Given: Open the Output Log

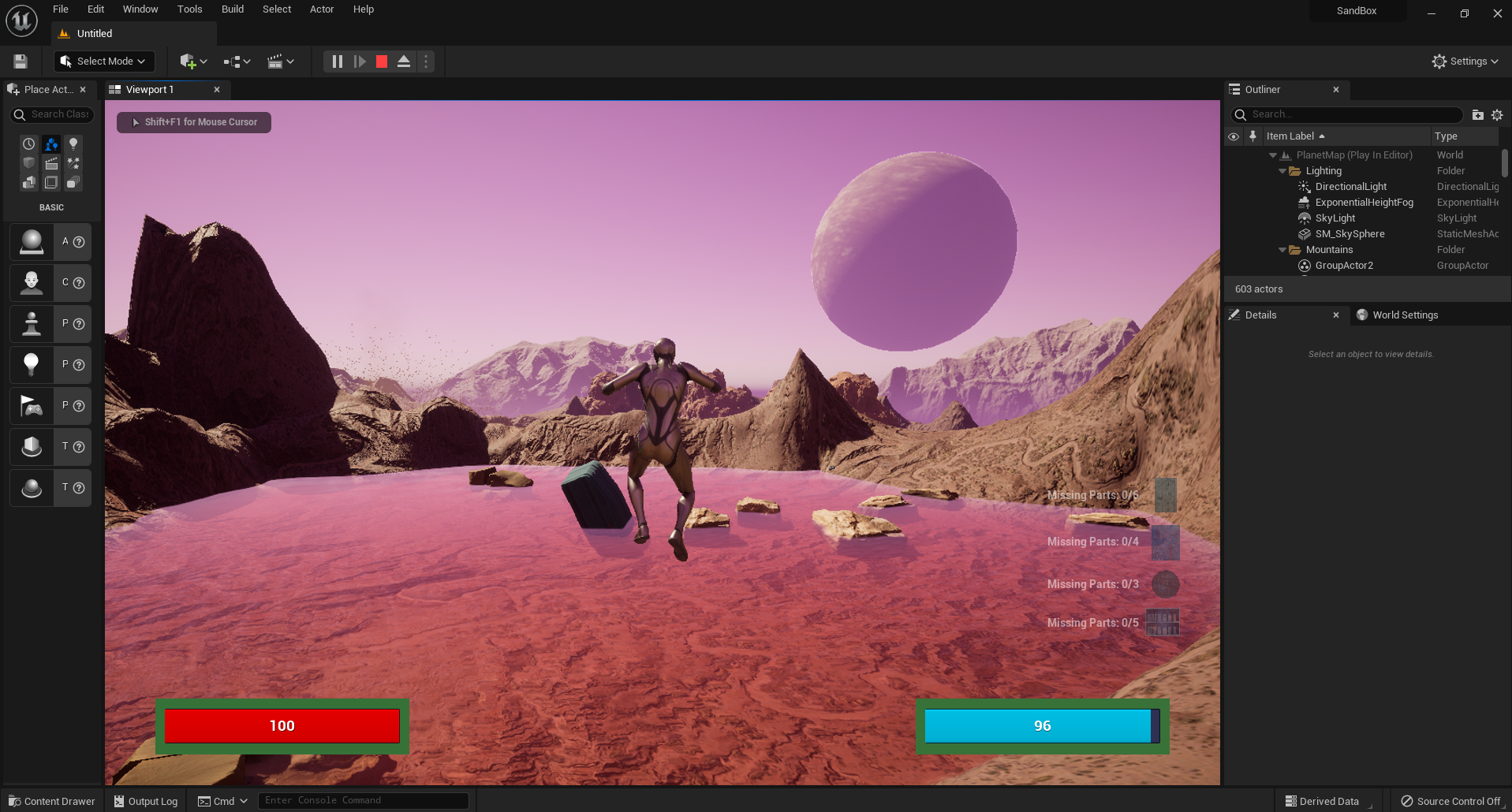Looking at the screenshot, I should (x=146, y=801).
